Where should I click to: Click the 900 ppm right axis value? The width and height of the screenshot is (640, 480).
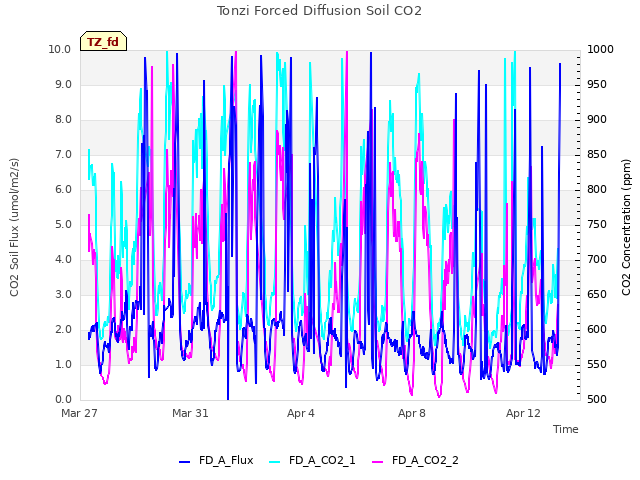597,120
